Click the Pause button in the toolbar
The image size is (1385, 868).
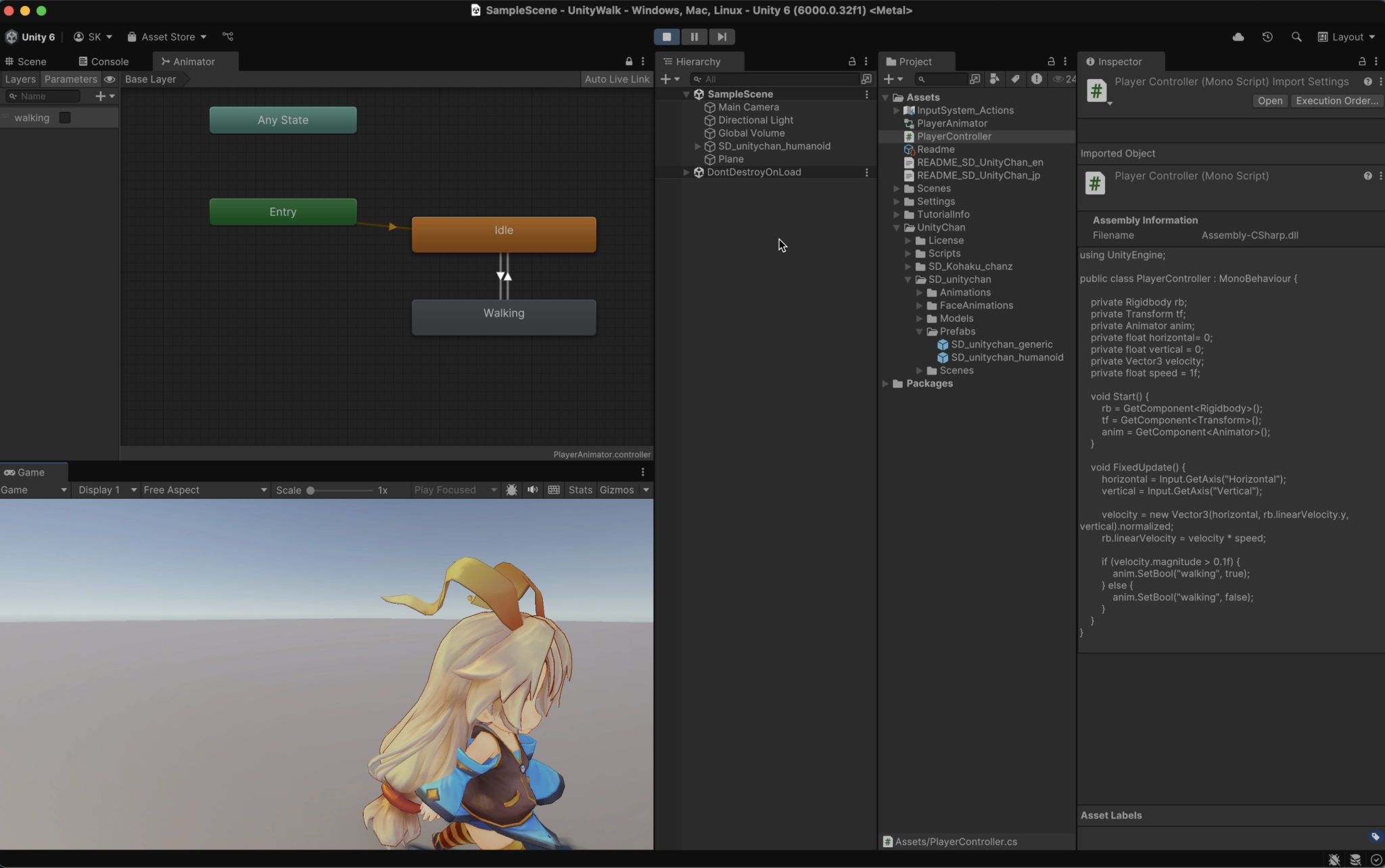pyautogui.click(x=694, y=37)
